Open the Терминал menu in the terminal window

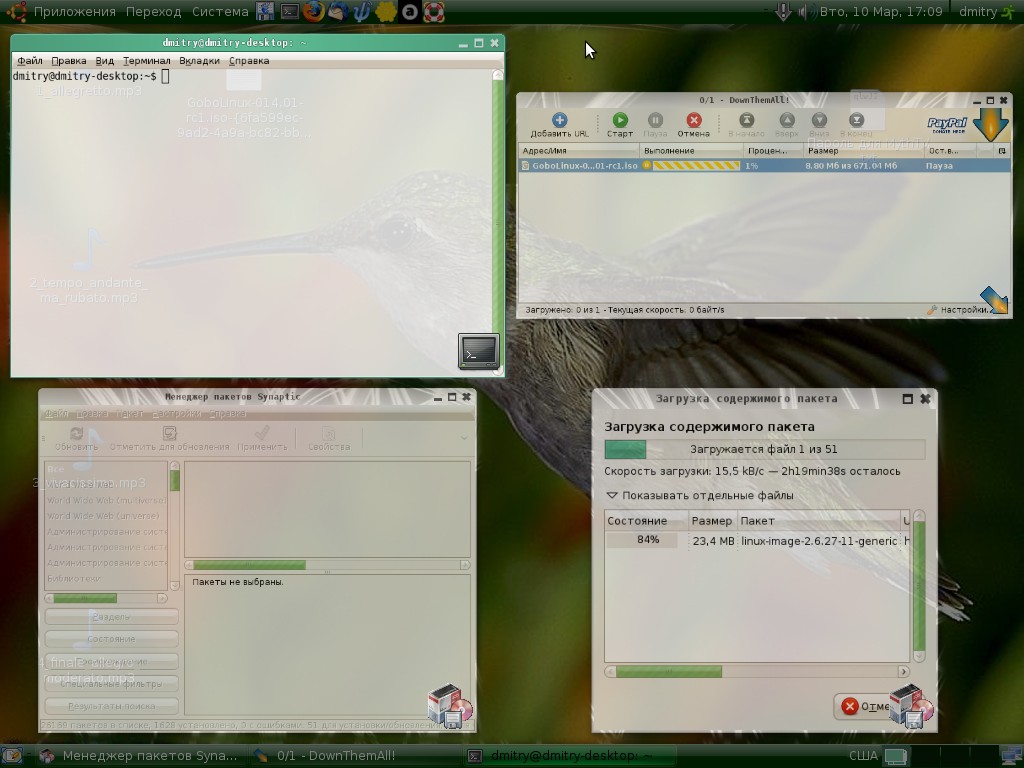click(x=146, y=61)
